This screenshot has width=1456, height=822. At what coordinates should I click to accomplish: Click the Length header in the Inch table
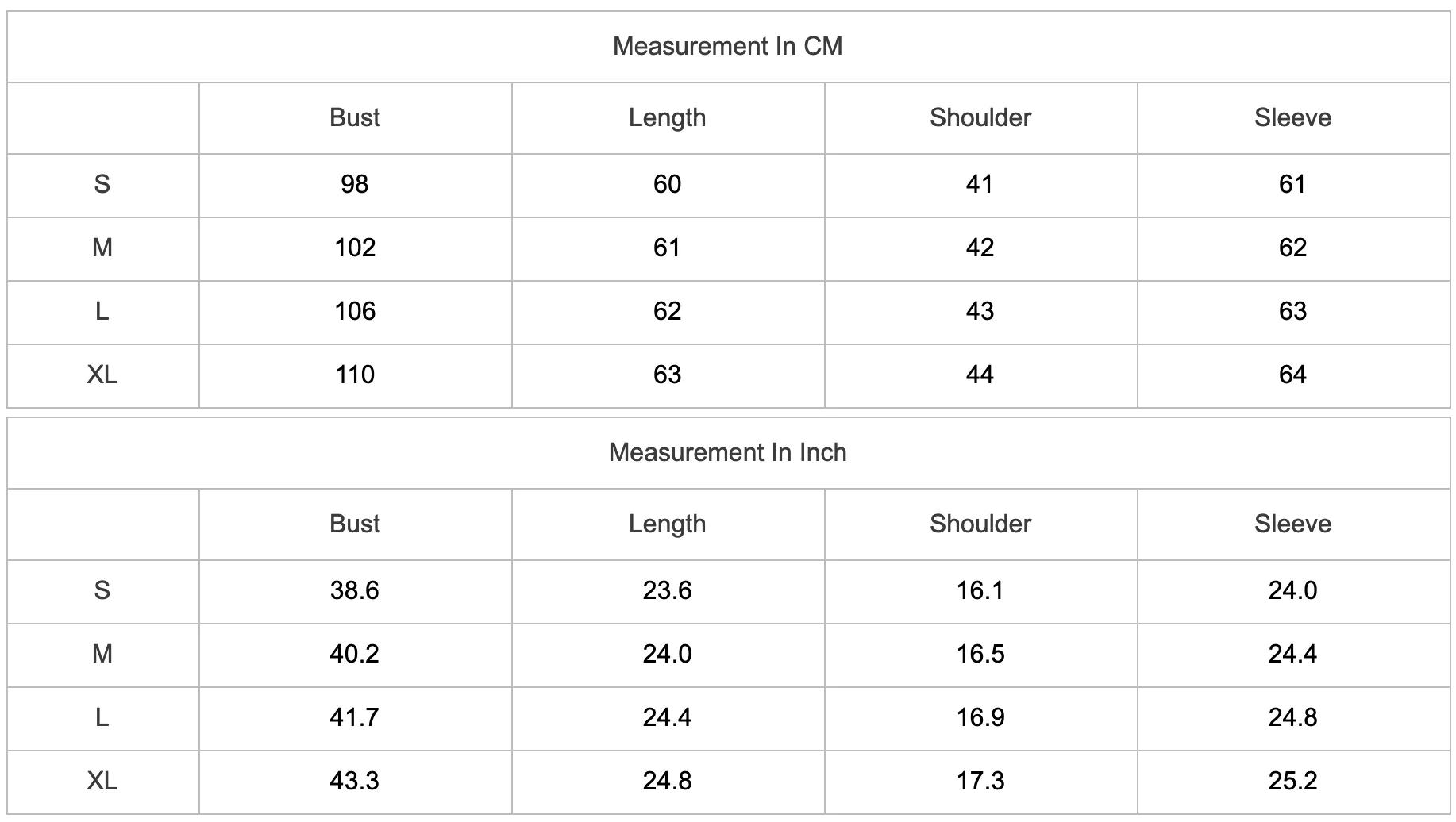[668, 524]
